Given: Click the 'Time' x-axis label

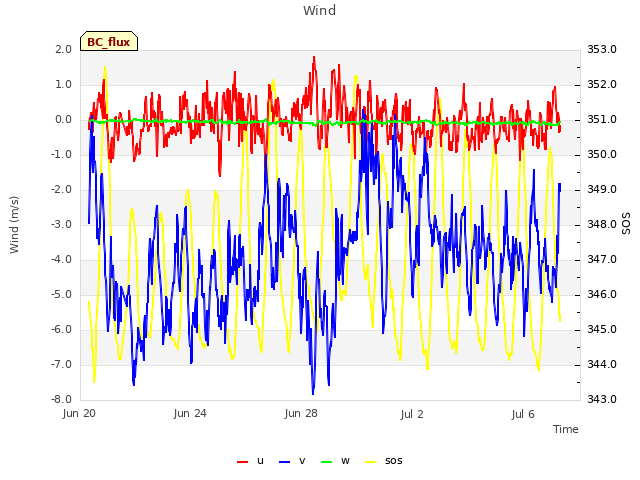Looking at the screenshot, I should [566, 429].
